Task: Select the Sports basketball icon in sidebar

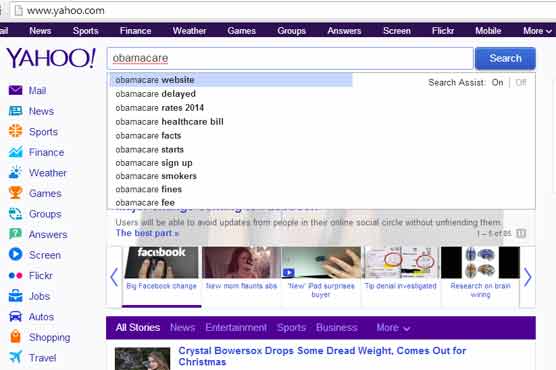Action: (x=15, y=131)
